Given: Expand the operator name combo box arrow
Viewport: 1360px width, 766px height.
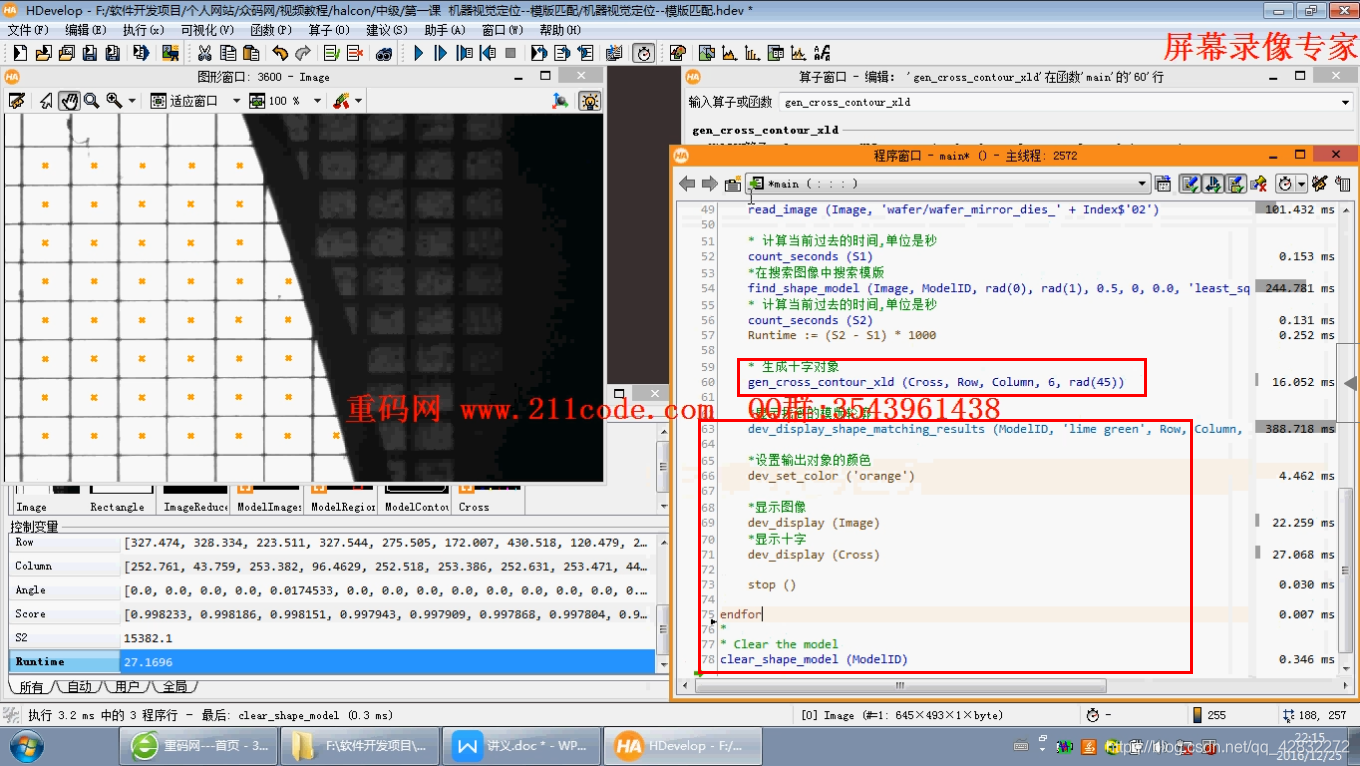Looking at the screenshot, I should click(1345, 102).
